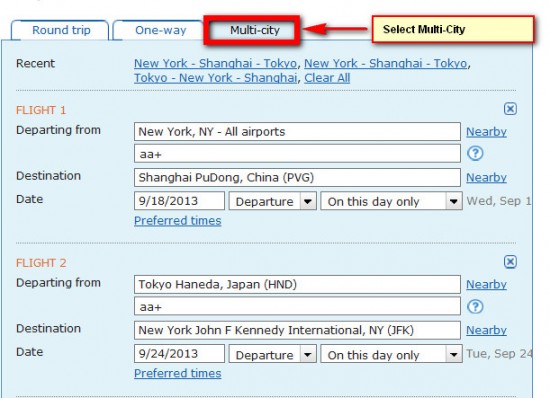Open help icon beside Flight 1 aa+ field

click(475, 153)
